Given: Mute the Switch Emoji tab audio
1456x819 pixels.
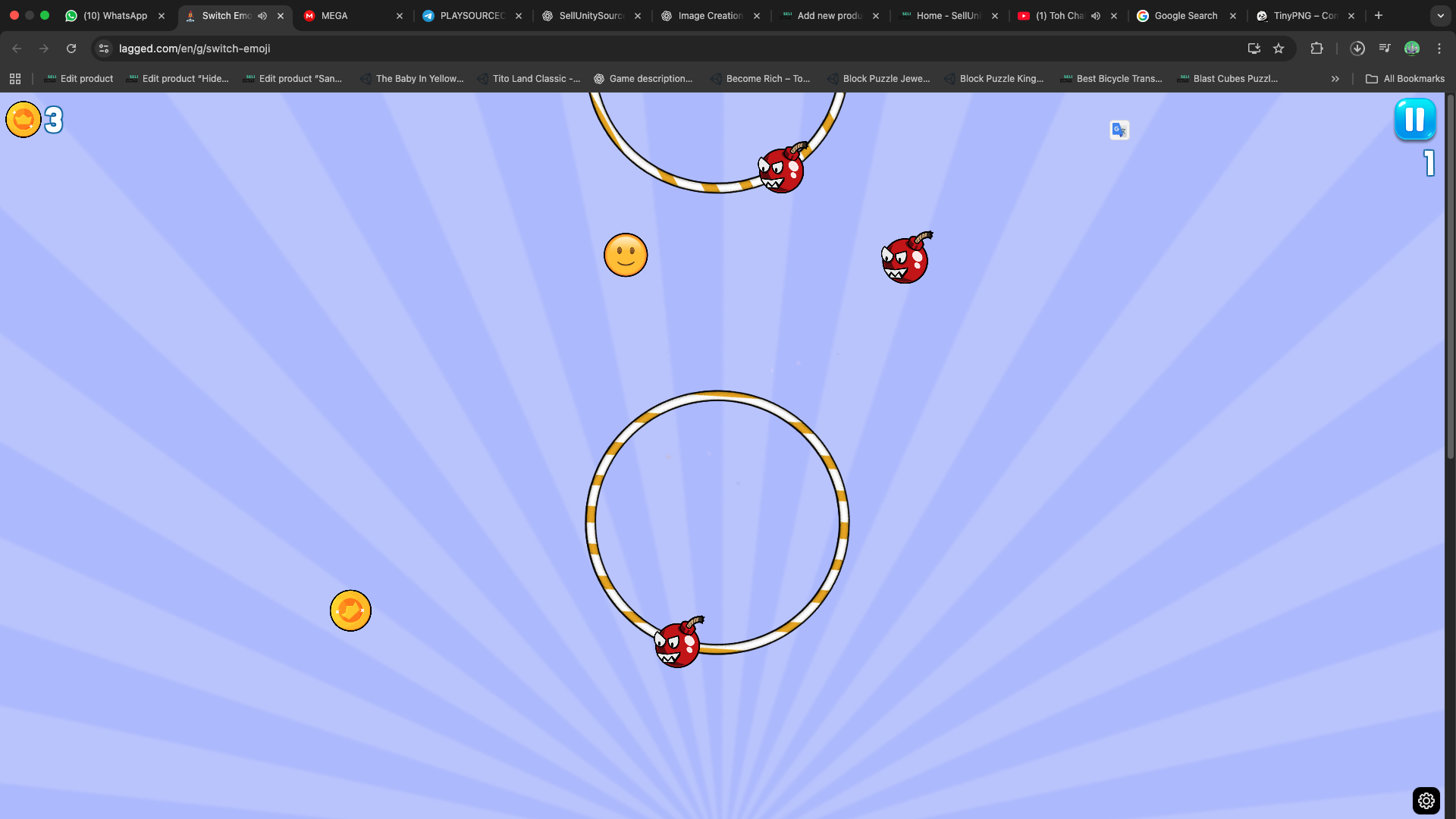Looking at the screenshot, I should click(x=262, y=16).
